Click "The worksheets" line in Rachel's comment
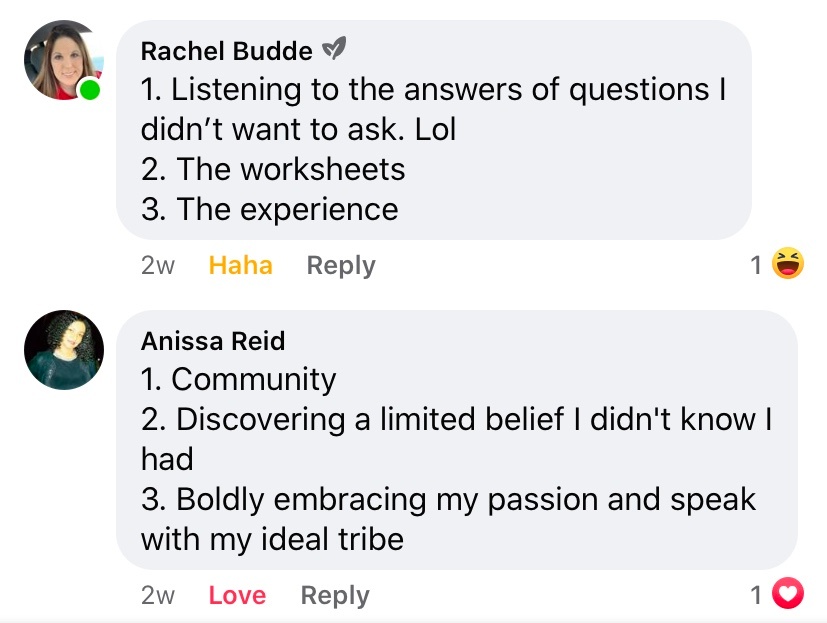This screenshot has width=827, height=623. pyautogui.click(x=273, y=170)
